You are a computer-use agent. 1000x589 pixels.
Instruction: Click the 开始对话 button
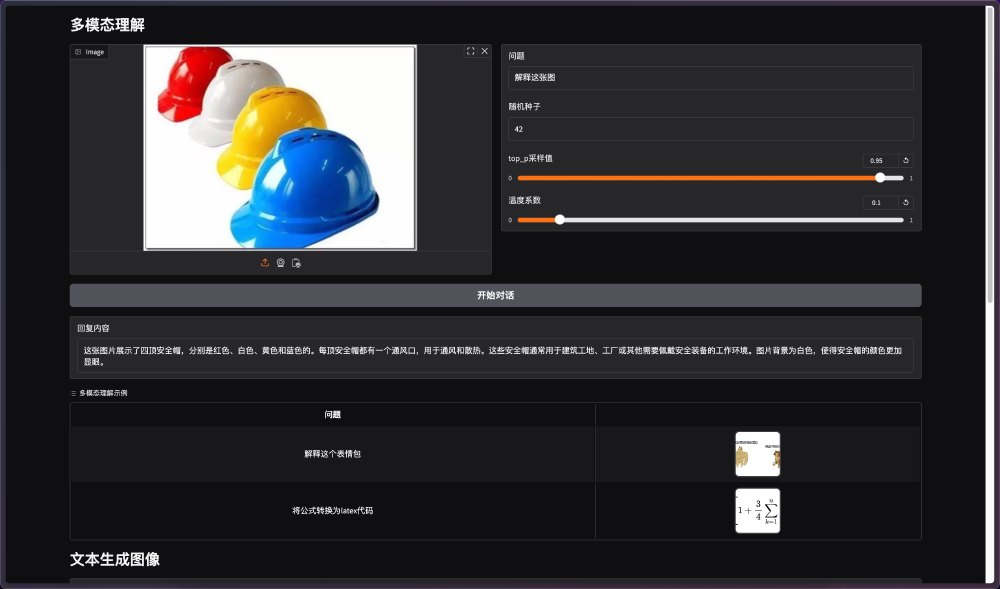pyautogui.click(x=497, y=295)
